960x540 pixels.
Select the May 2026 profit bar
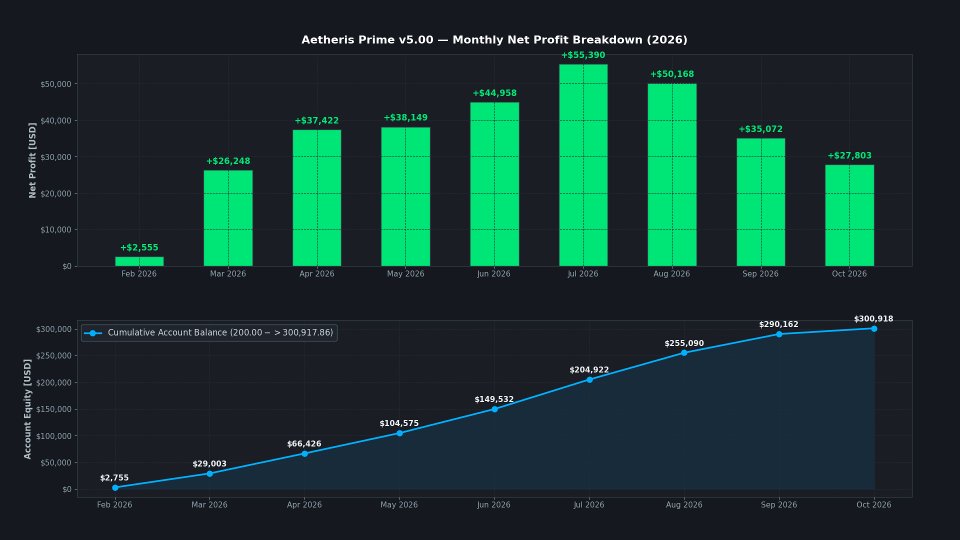tap(405, 197)
